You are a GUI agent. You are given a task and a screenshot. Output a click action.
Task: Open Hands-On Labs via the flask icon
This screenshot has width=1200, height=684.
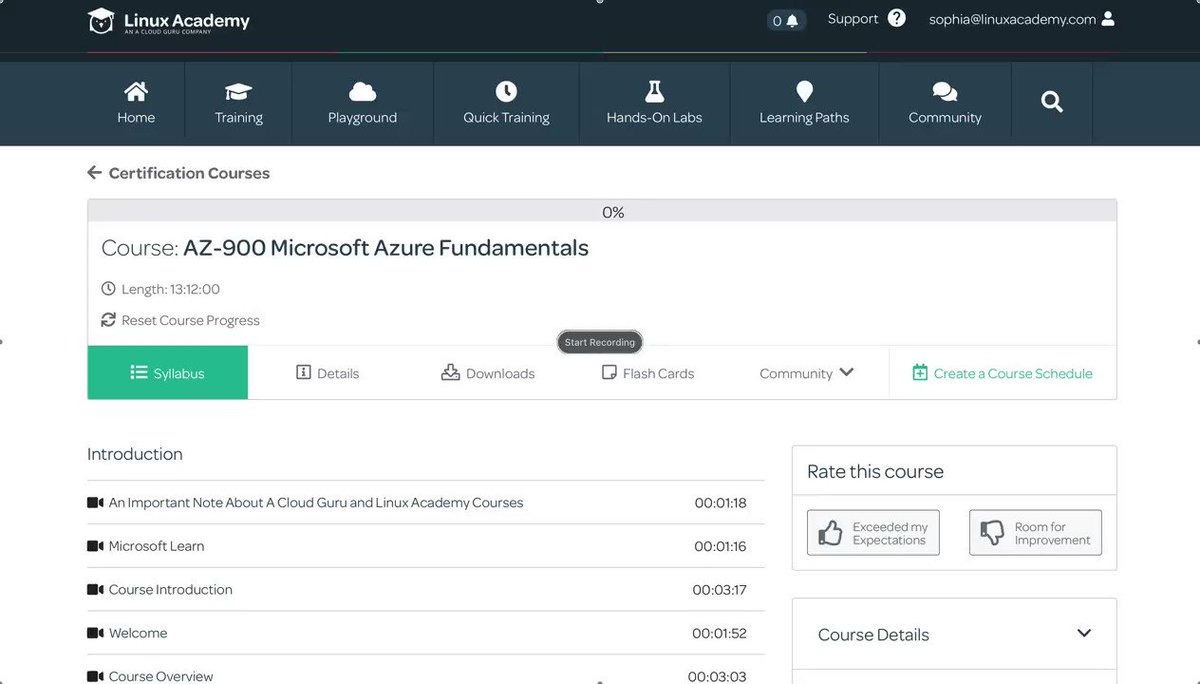coord(654,91)
